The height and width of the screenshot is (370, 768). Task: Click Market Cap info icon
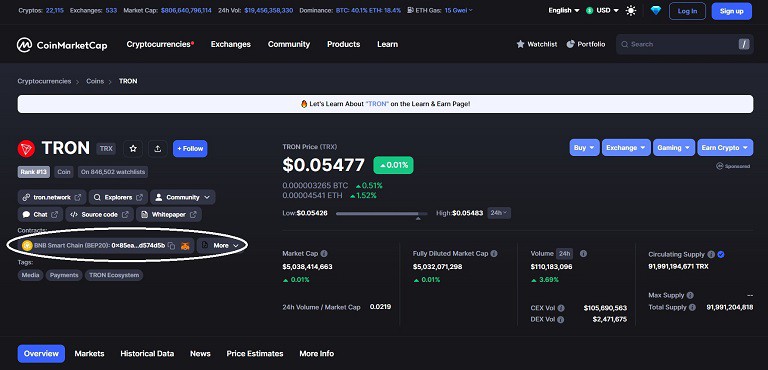[324, 254]
